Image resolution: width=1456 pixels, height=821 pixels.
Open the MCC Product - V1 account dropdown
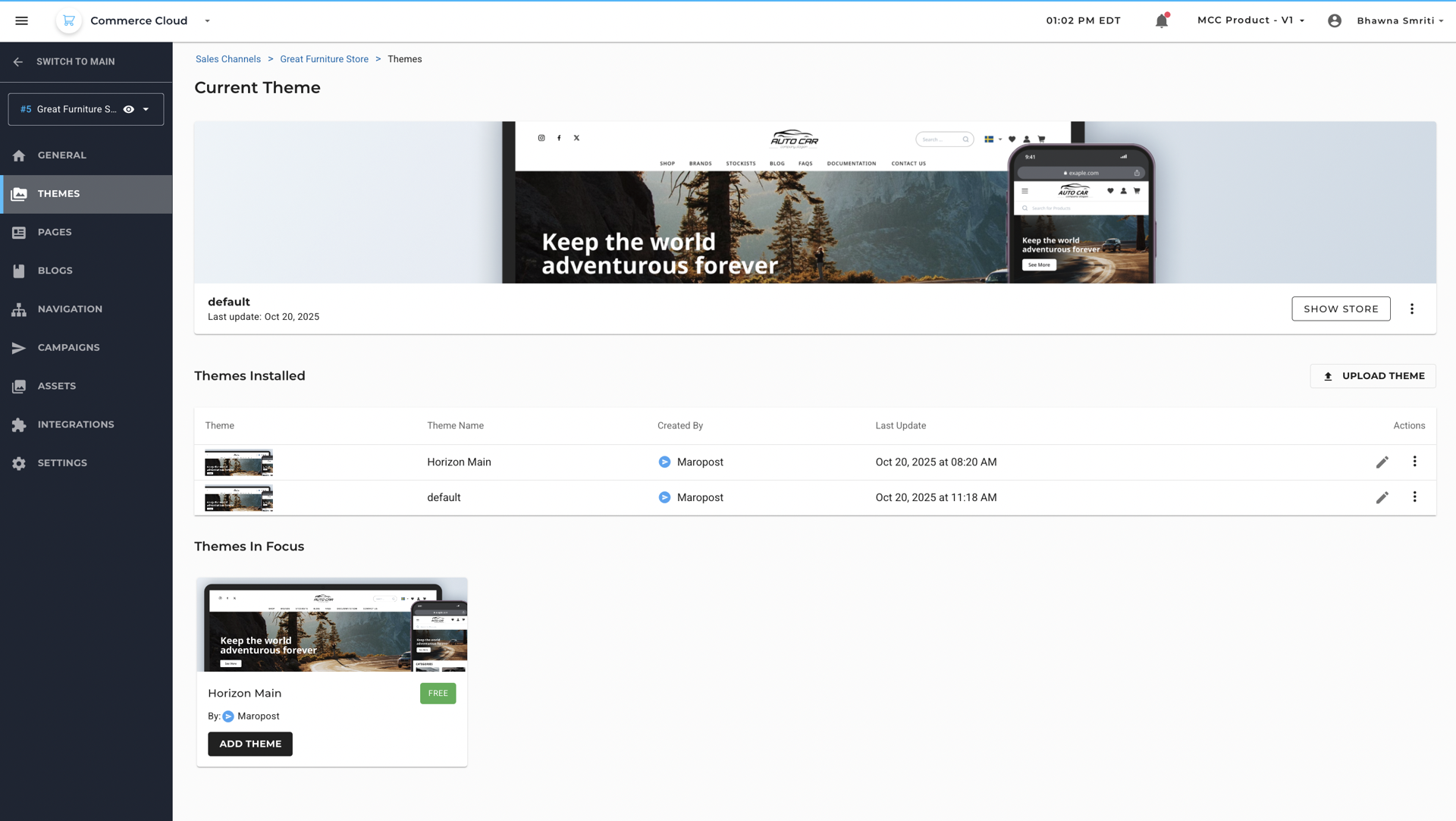pos(1250,20)
